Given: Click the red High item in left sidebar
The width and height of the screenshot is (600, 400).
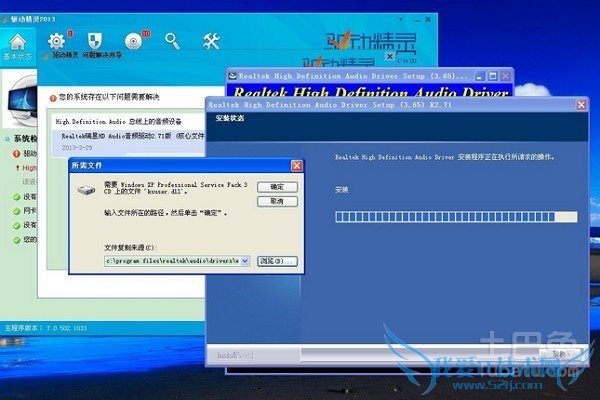Looking at the screenshot, I should point(29,168).
